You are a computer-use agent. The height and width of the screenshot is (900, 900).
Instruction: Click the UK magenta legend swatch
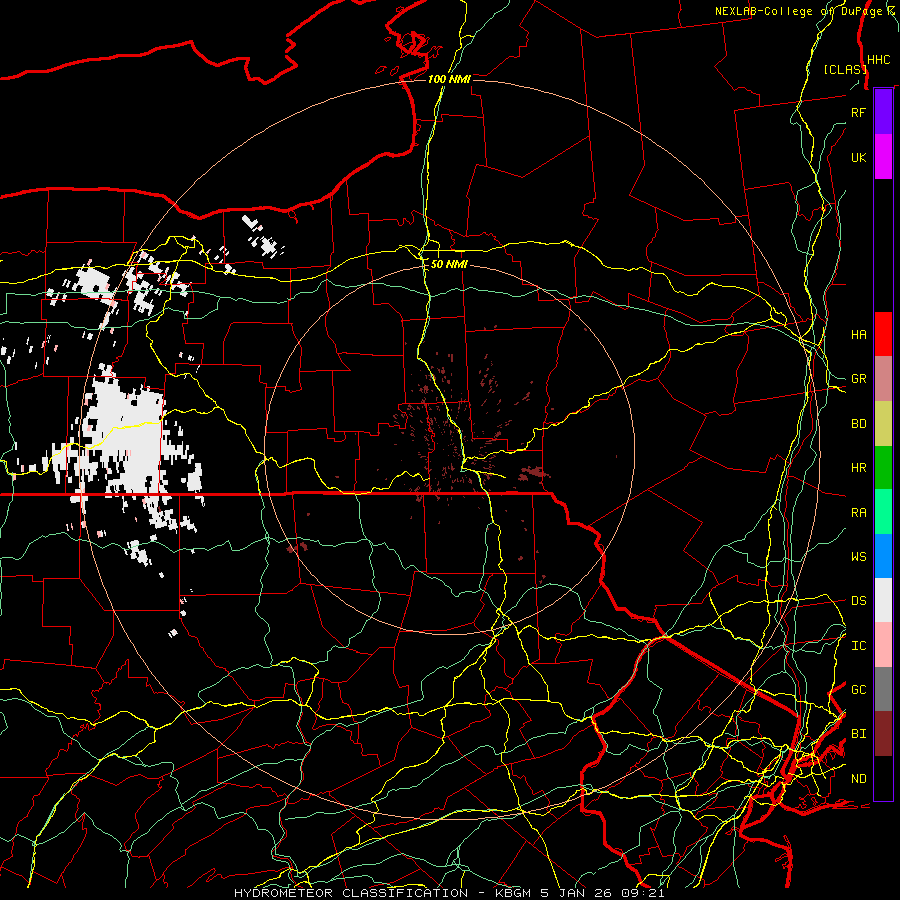(883, 157)
